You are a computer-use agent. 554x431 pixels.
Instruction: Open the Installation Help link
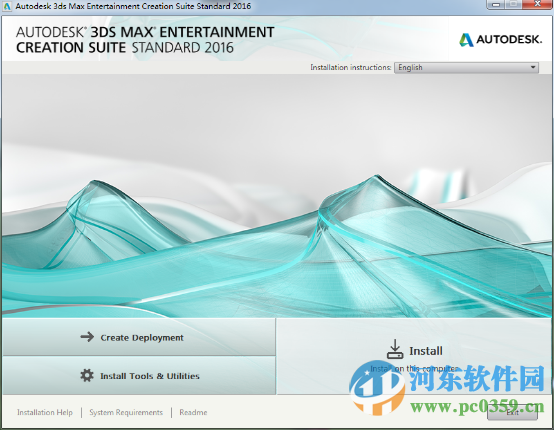tap(45, 412)
